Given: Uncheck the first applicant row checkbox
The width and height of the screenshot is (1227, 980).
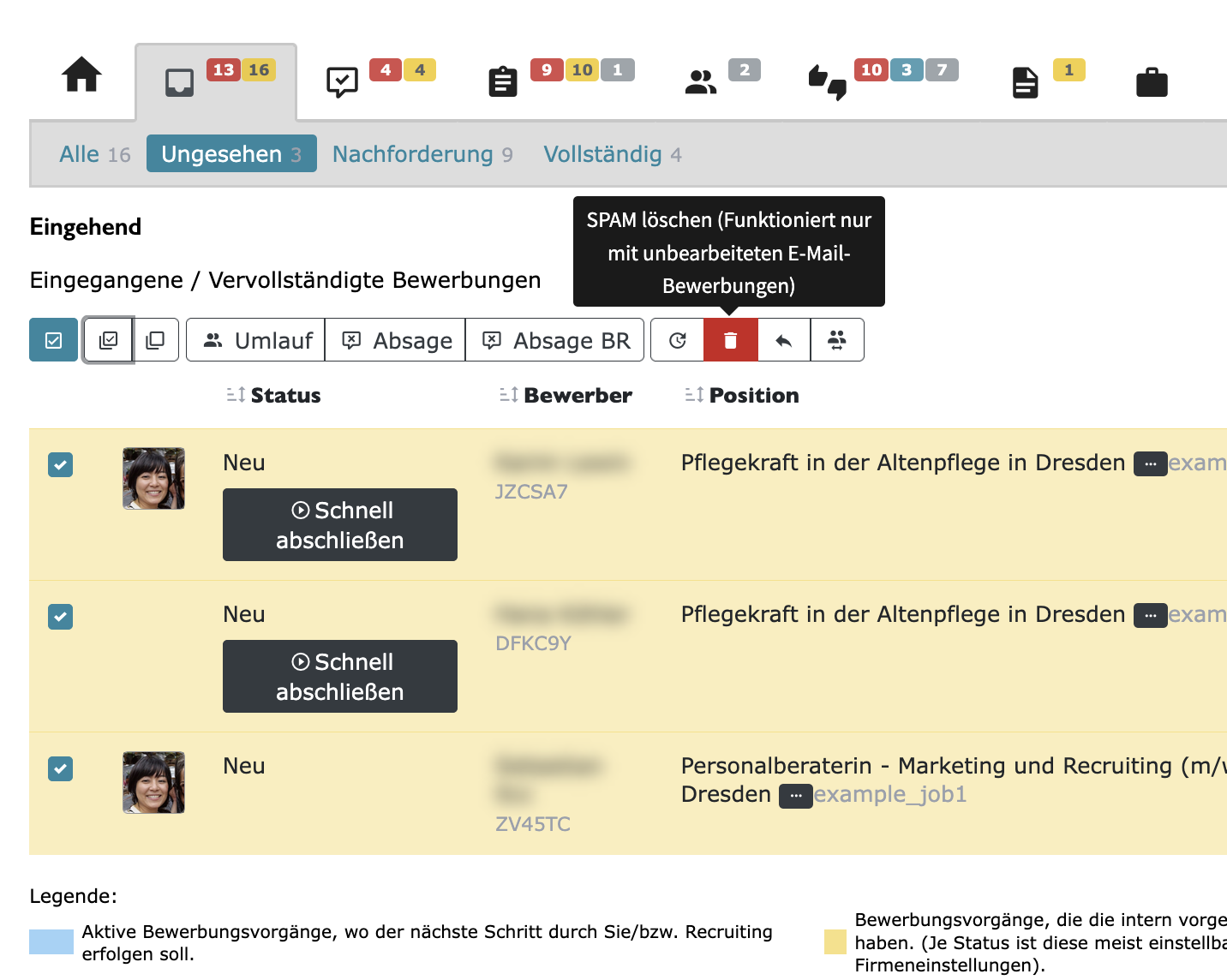Looking at the screenshot, I should pyautogui.click(x=60, y=465).
